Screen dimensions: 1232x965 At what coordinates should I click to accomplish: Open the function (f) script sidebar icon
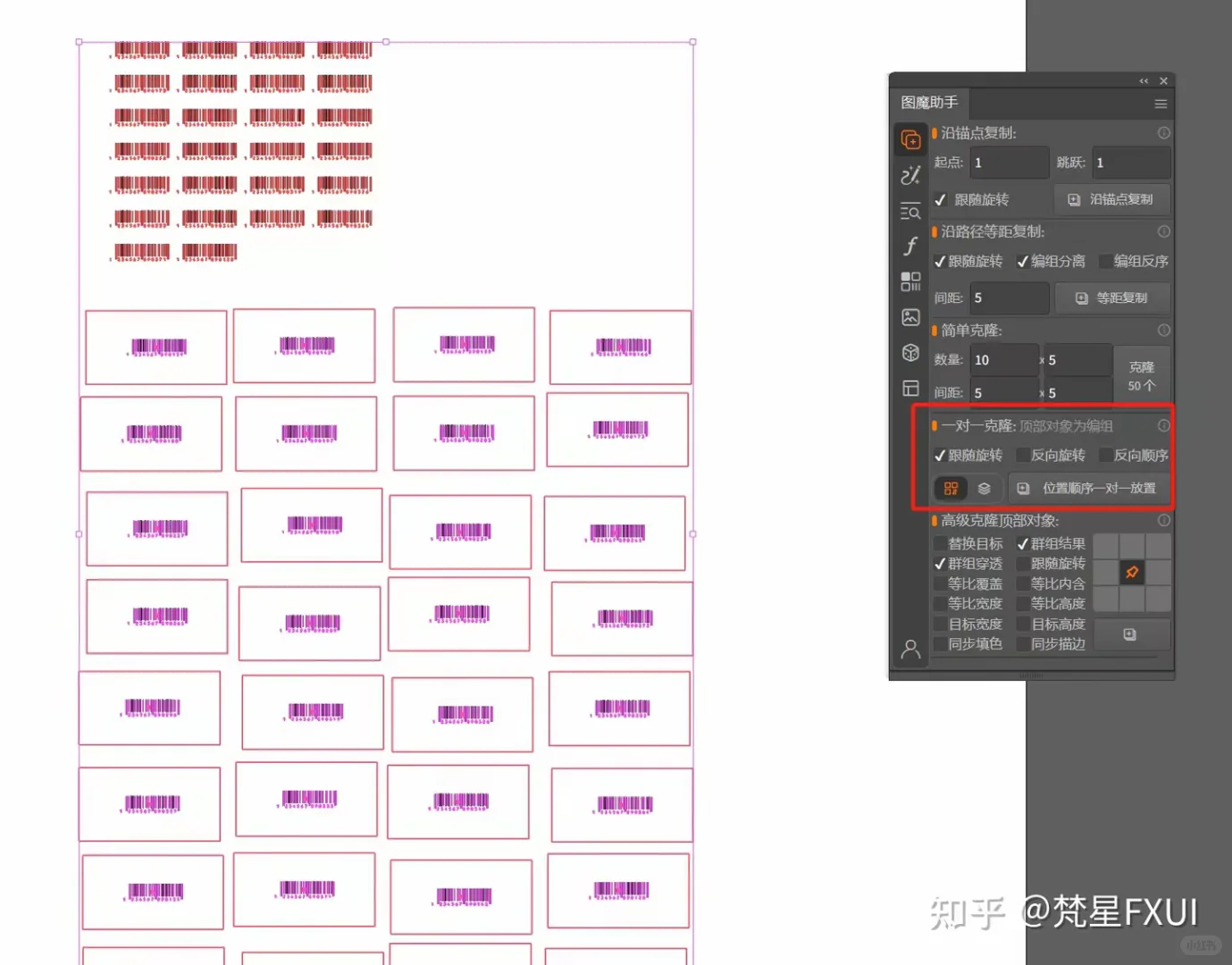coord(910,246)
